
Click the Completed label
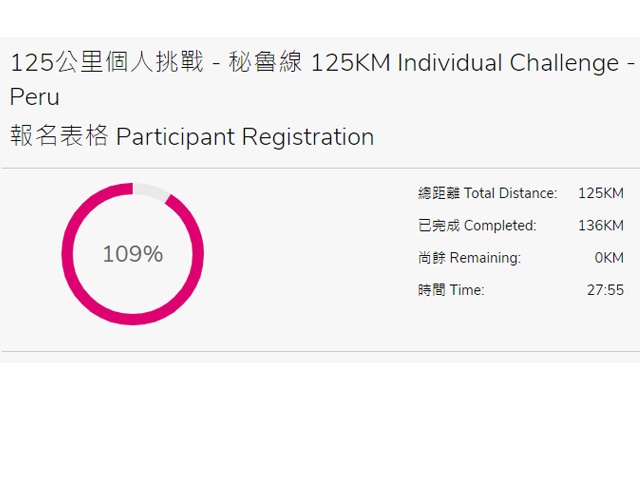500,225
